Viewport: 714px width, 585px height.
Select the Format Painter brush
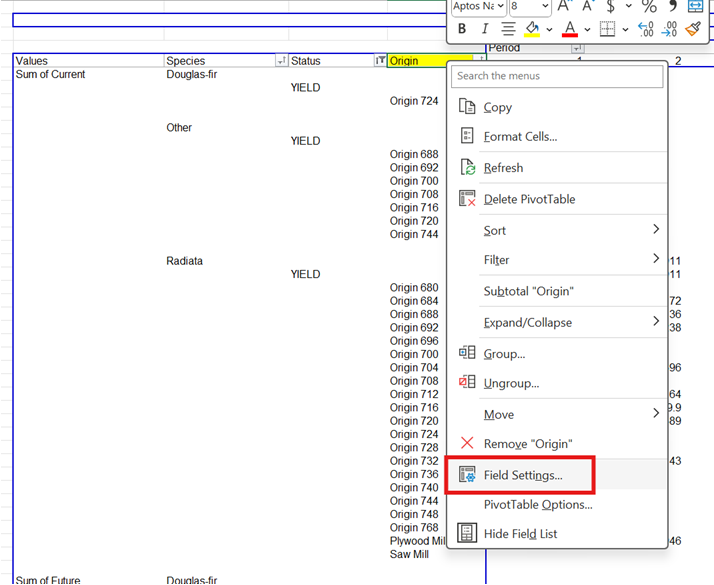(x=694, y=29)
